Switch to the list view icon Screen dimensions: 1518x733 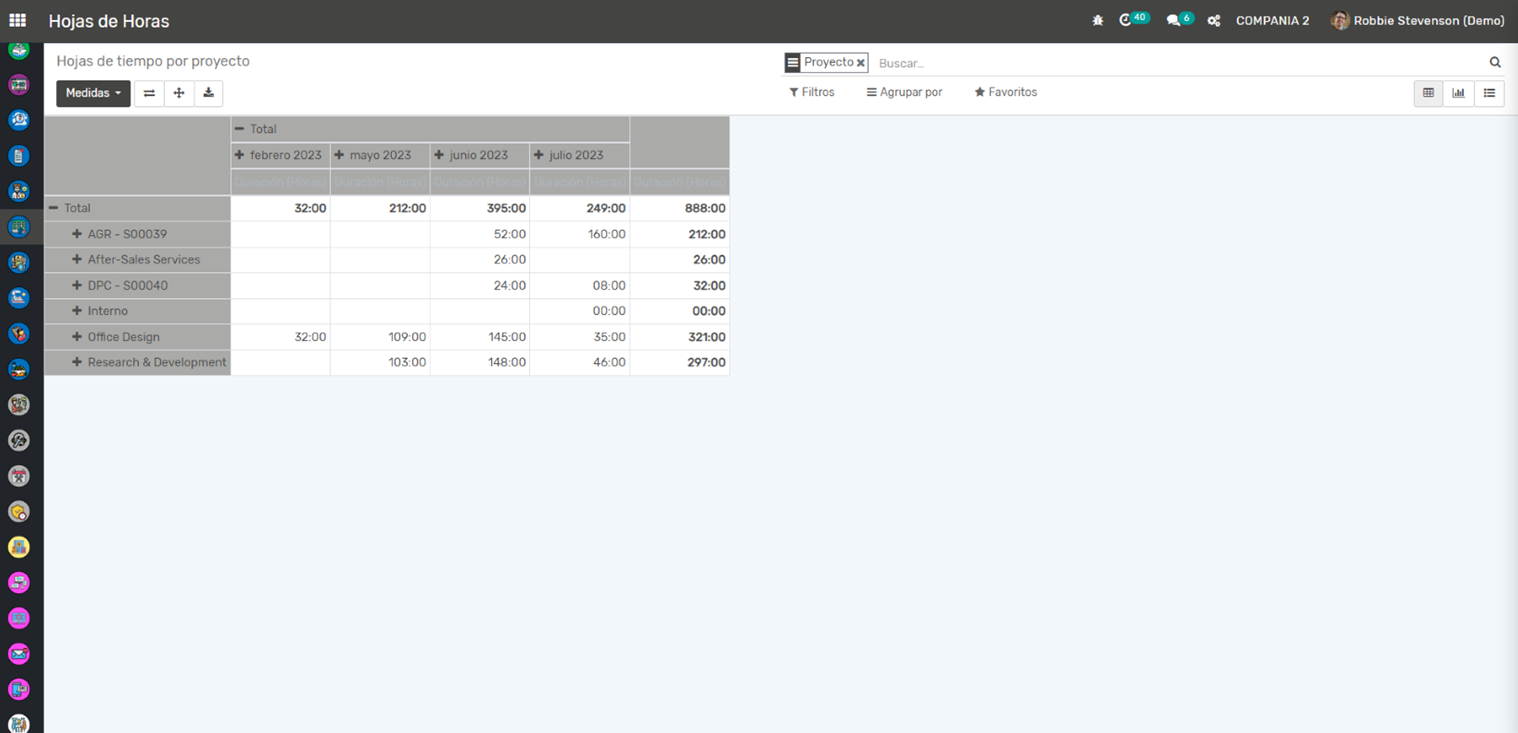tap(1489, 93)
